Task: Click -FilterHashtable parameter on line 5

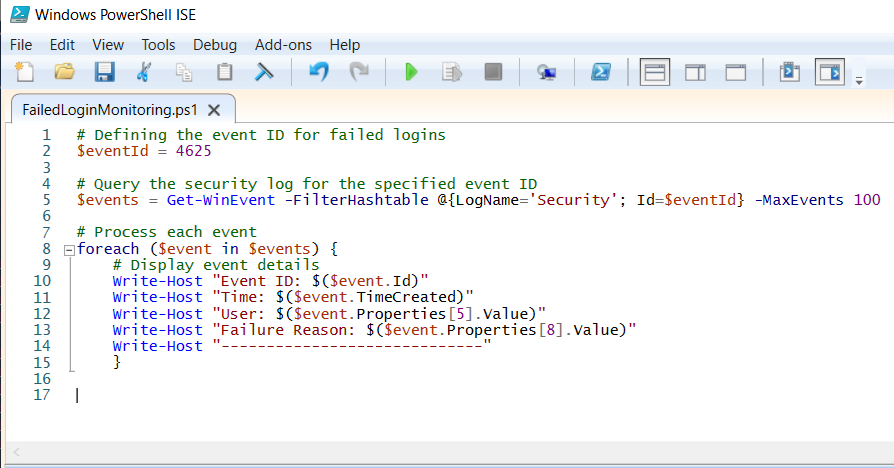Action: (x=357, y=200)
